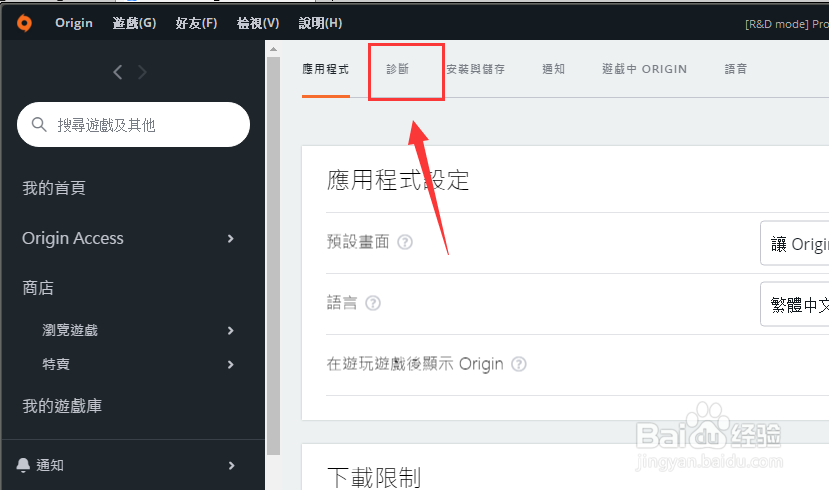The image size is (829, 490).
Task: Click the notification bell icon
Action: click(23, 465)
